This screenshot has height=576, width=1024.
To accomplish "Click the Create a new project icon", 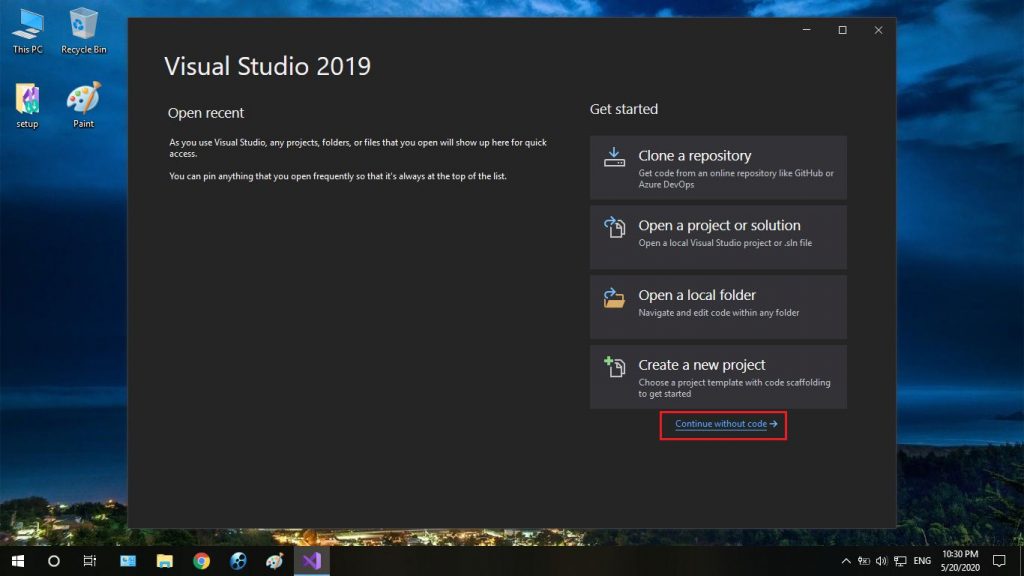I will tap(614, 367).
